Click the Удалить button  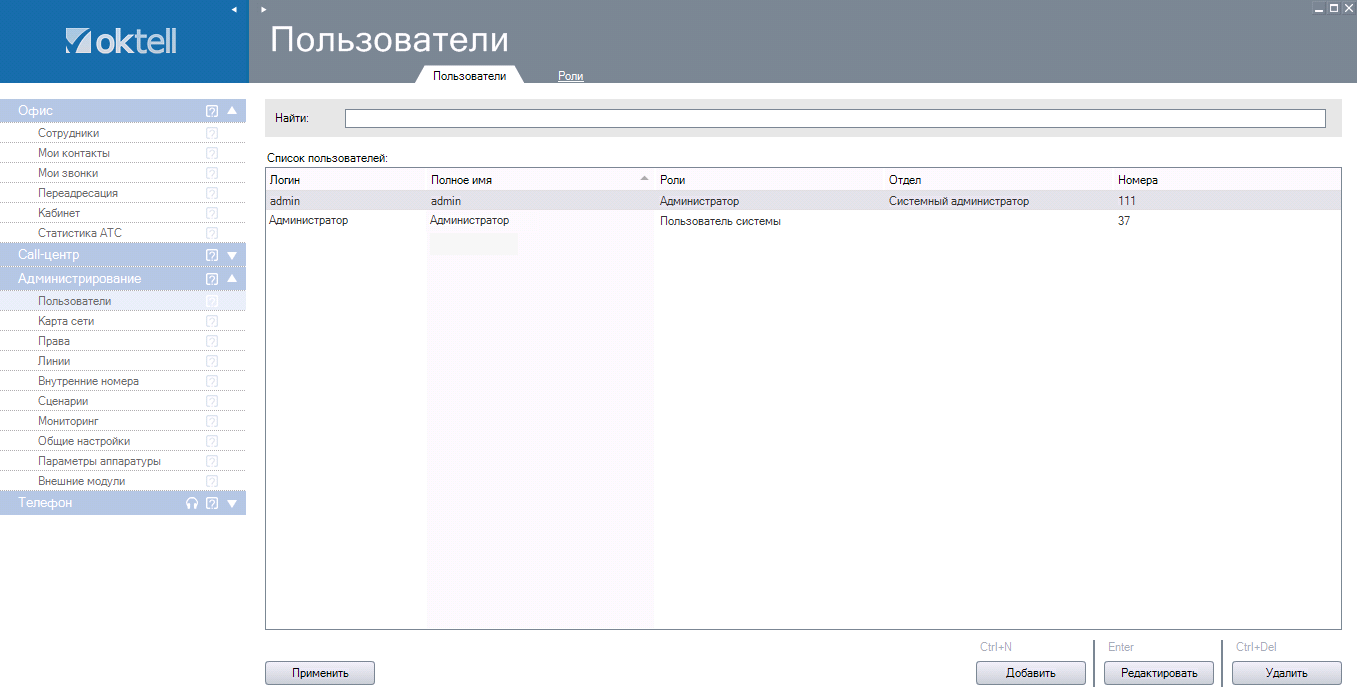click(1286, 673)
